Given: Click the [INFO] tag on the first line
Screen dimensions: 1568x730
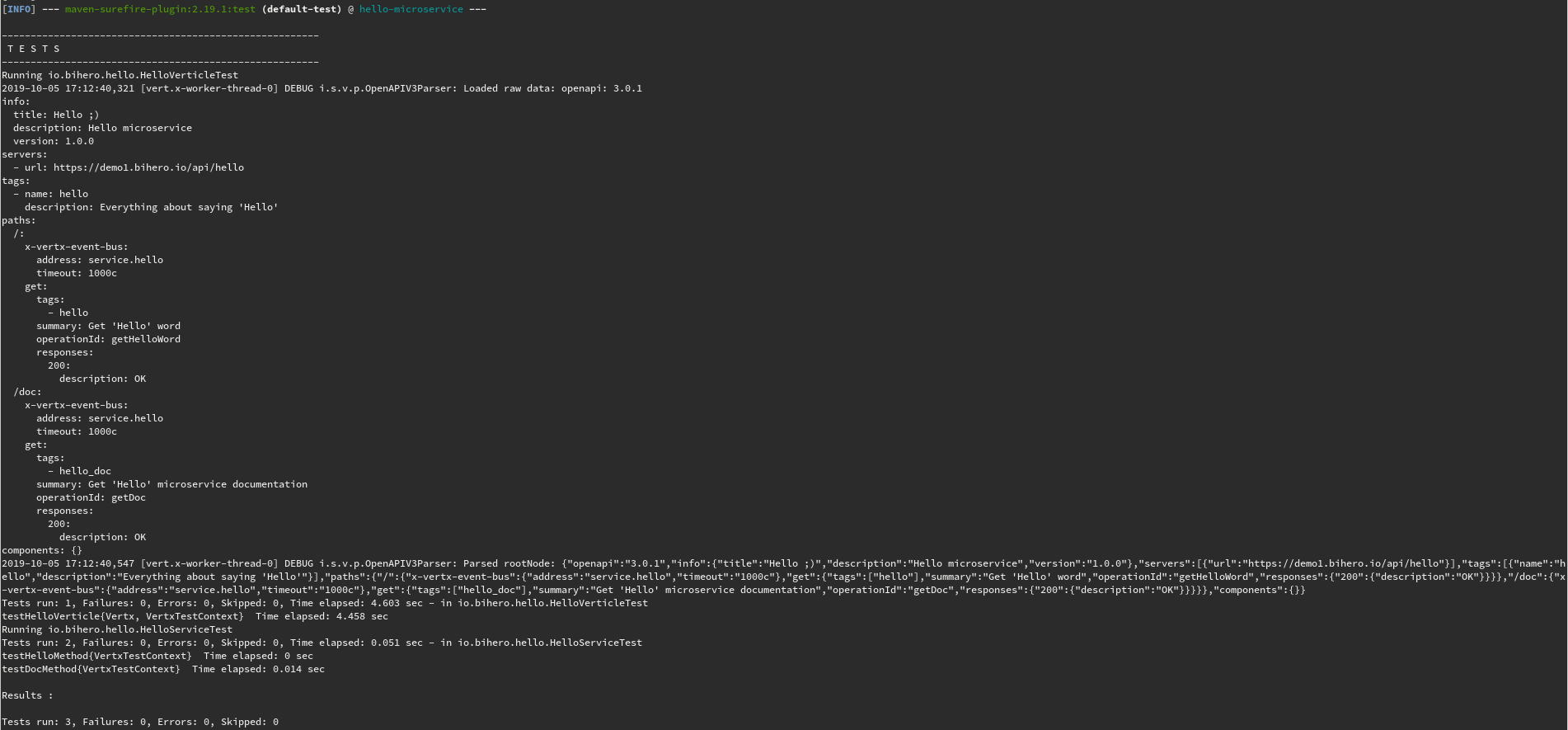Looking at the screenshot, I should [x=19, y=9].
